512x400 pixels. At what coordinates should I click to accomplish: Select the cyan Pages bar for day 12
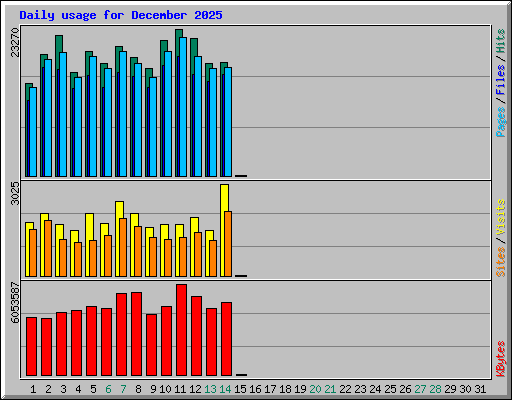point(198,116)
